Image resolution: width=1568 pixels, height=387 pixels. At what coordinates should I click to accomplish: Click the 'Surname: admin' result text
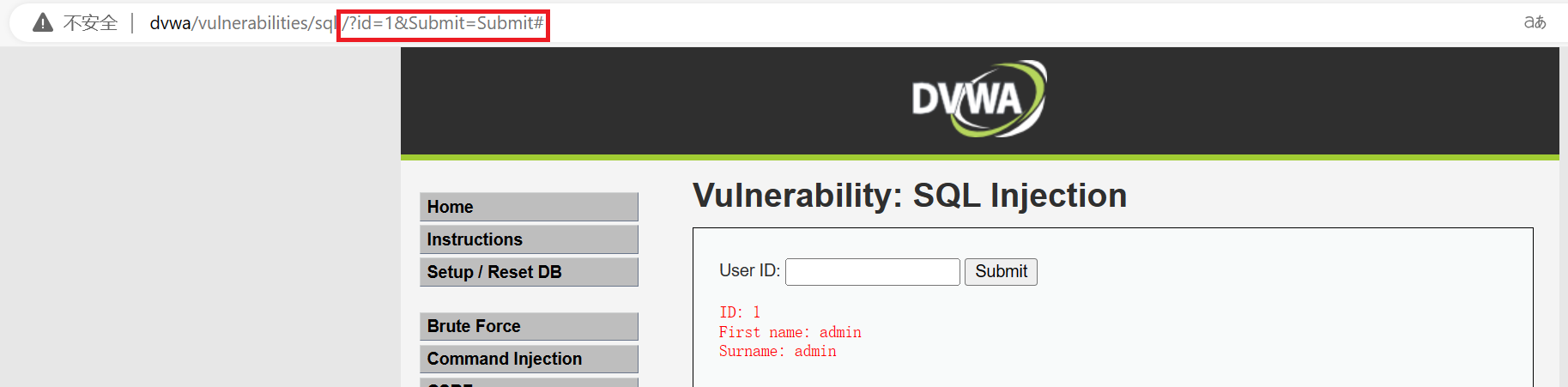tap(778, 351)
